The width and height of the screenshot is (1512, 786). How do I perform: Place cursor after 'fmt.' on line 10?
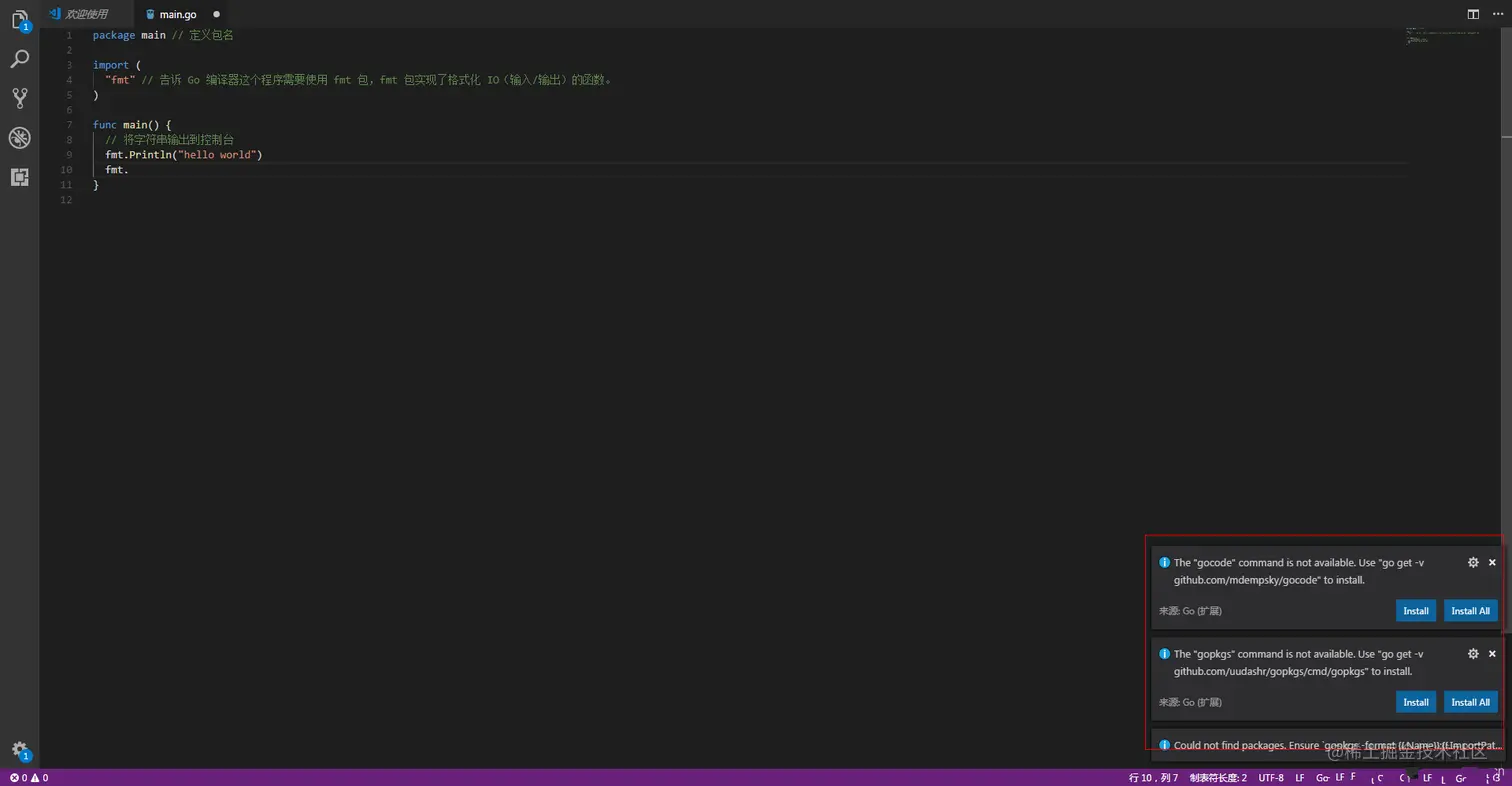tap(130, 170)
